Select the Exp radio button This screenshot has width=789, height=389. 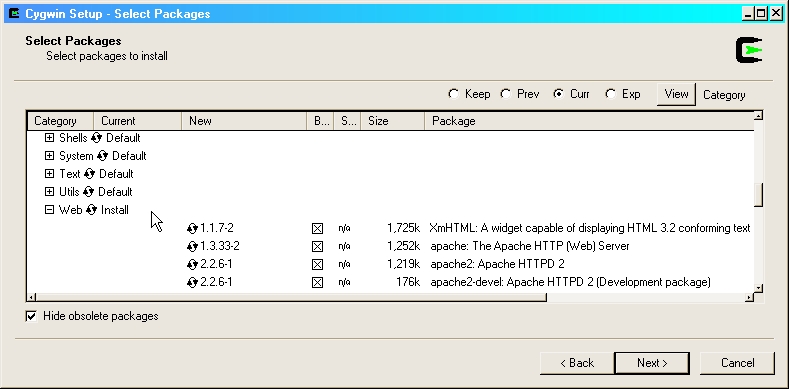coord(610,94)
